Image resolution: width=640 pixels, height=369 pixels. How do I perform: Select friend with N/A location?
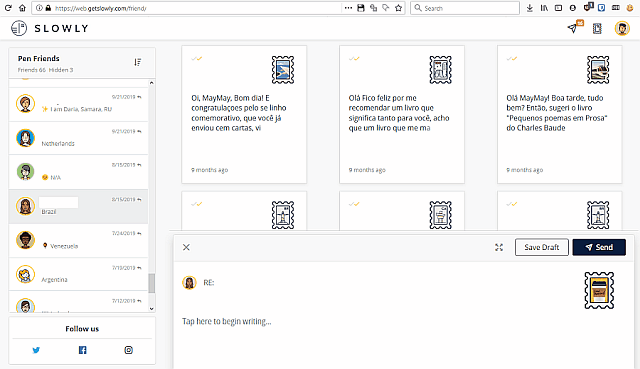pyautogui.click(x=78, y=172)
